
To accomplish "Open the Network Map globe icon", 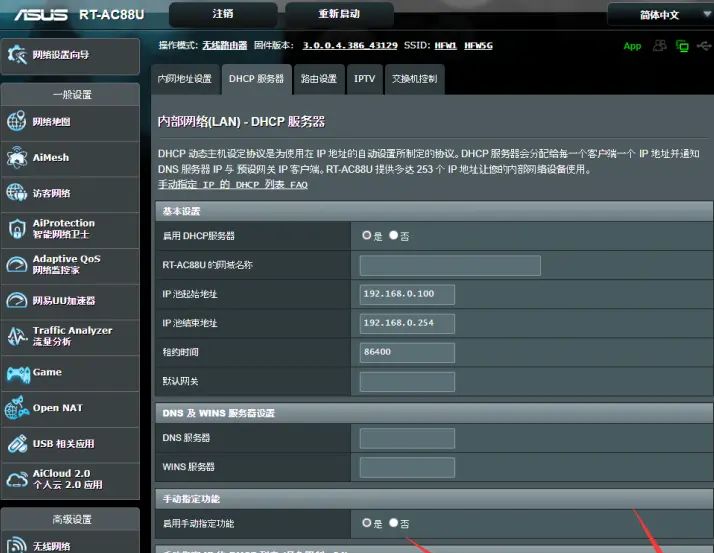I will [x=17, y=121].
